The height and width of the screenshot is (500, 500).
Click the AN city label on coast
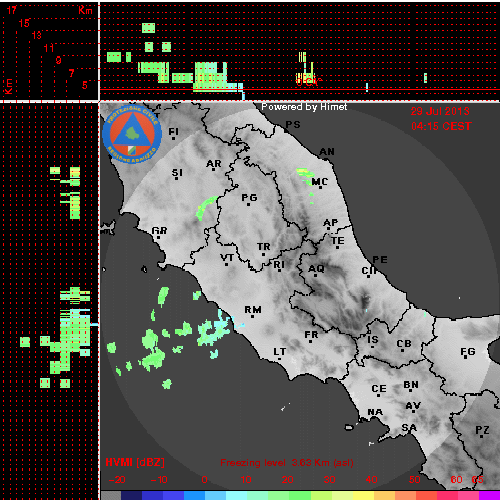coord(327,152)
